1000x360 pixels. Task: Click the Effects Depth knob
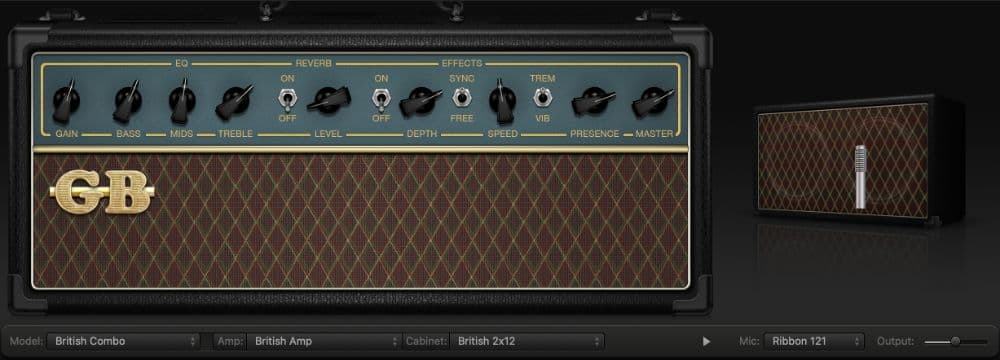click(421, 101)
